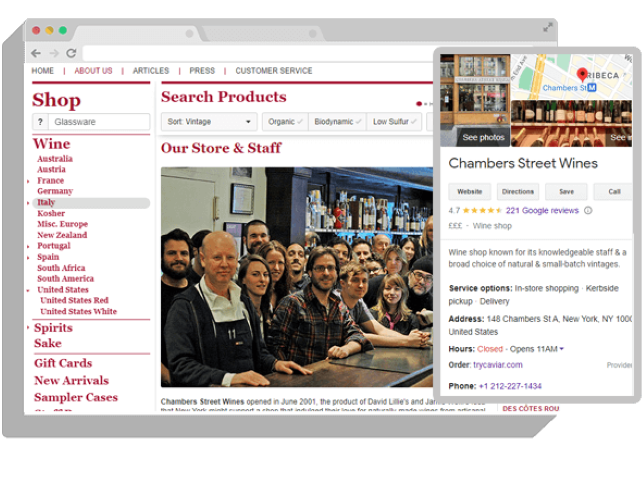
Task: Open the Sake category
Action: [x=48, y=343]
